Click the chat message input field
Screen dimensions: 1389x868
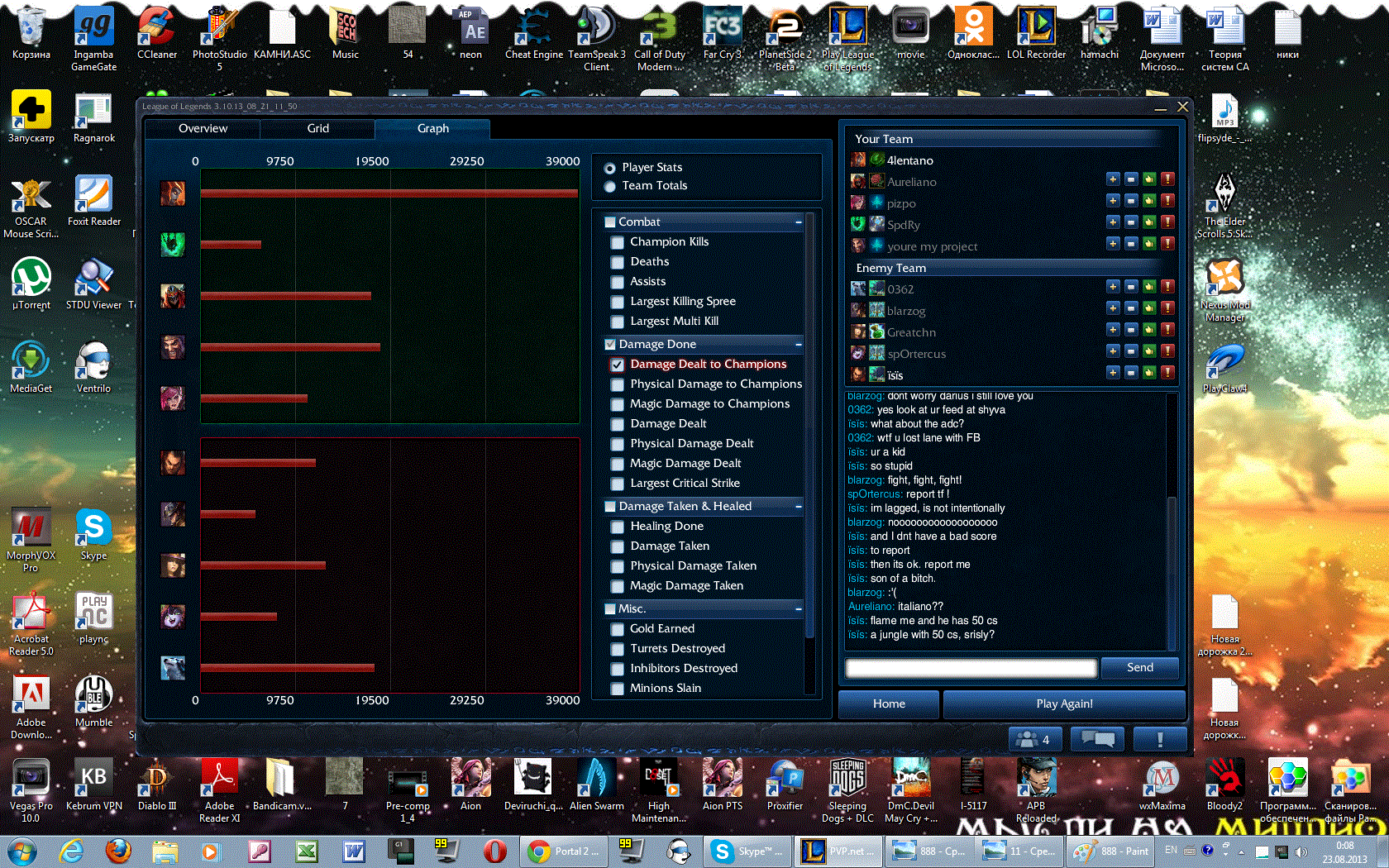pyautogui.click(x=971, y=668)
